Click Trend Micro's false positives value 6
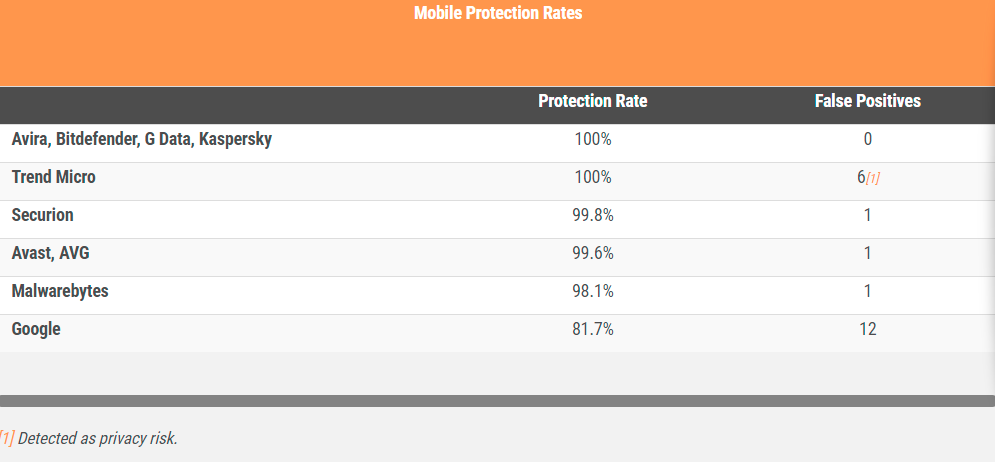 tap(861, 177)
